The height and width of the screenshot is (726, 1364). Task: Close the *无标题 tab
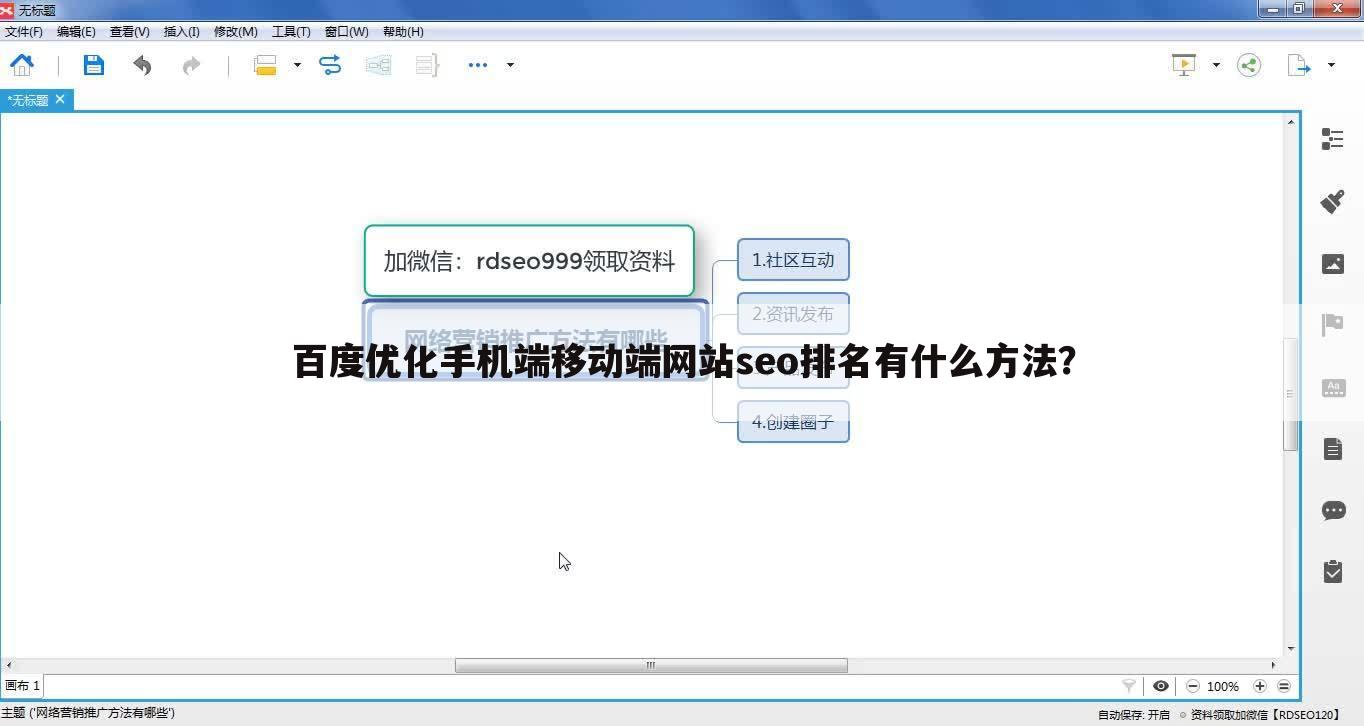click(x=60, y=99)
